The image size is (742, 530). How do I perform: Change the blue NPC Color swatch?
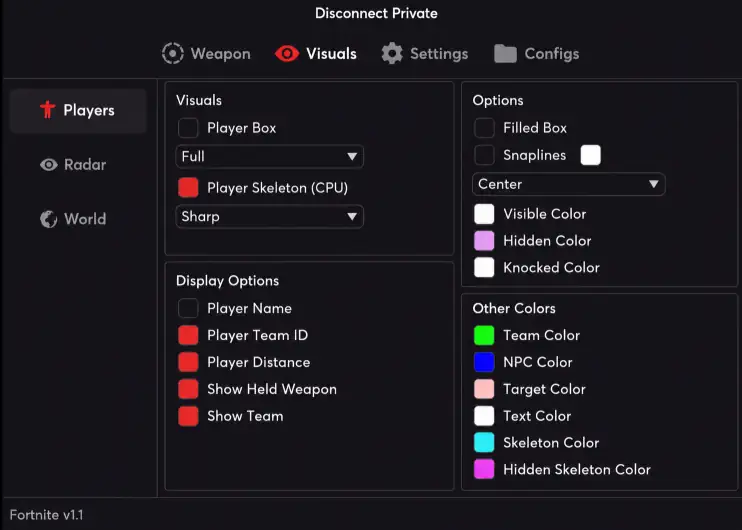point(484,362)
